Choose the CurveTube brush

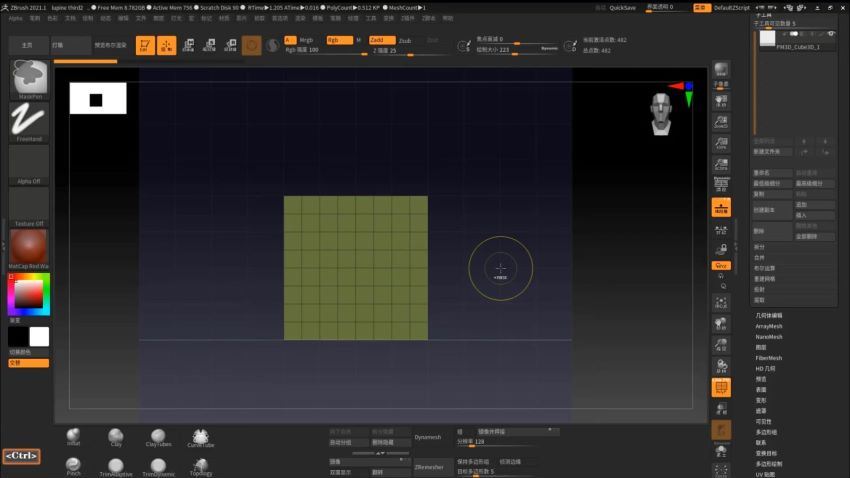pos(201,437)
